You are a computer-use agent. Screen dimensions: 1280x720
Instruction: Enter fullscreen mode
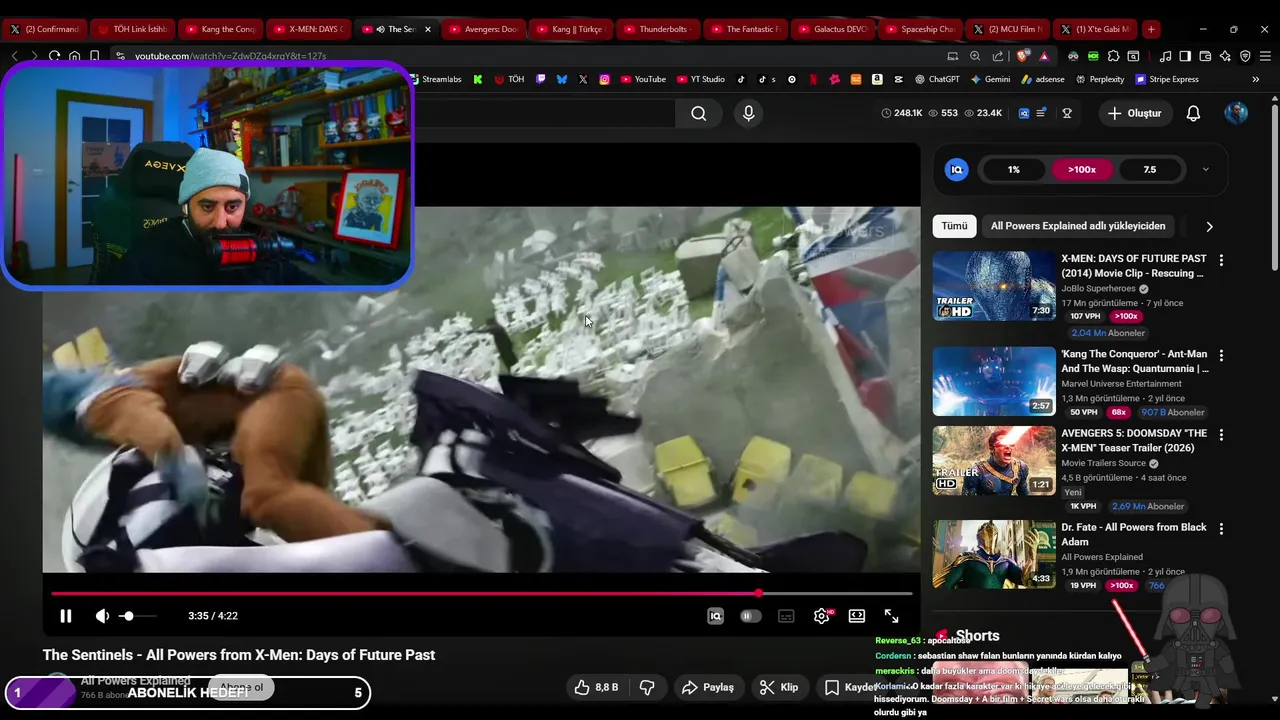[x=892, y=616]
